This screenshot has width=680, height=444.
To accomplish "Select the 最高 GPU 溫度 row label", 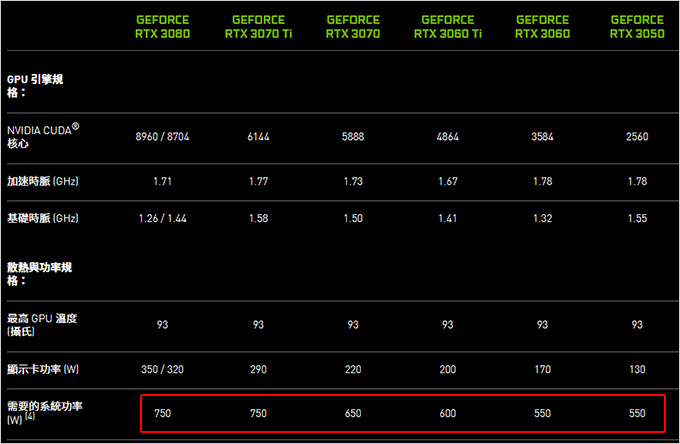I will 42,324.
